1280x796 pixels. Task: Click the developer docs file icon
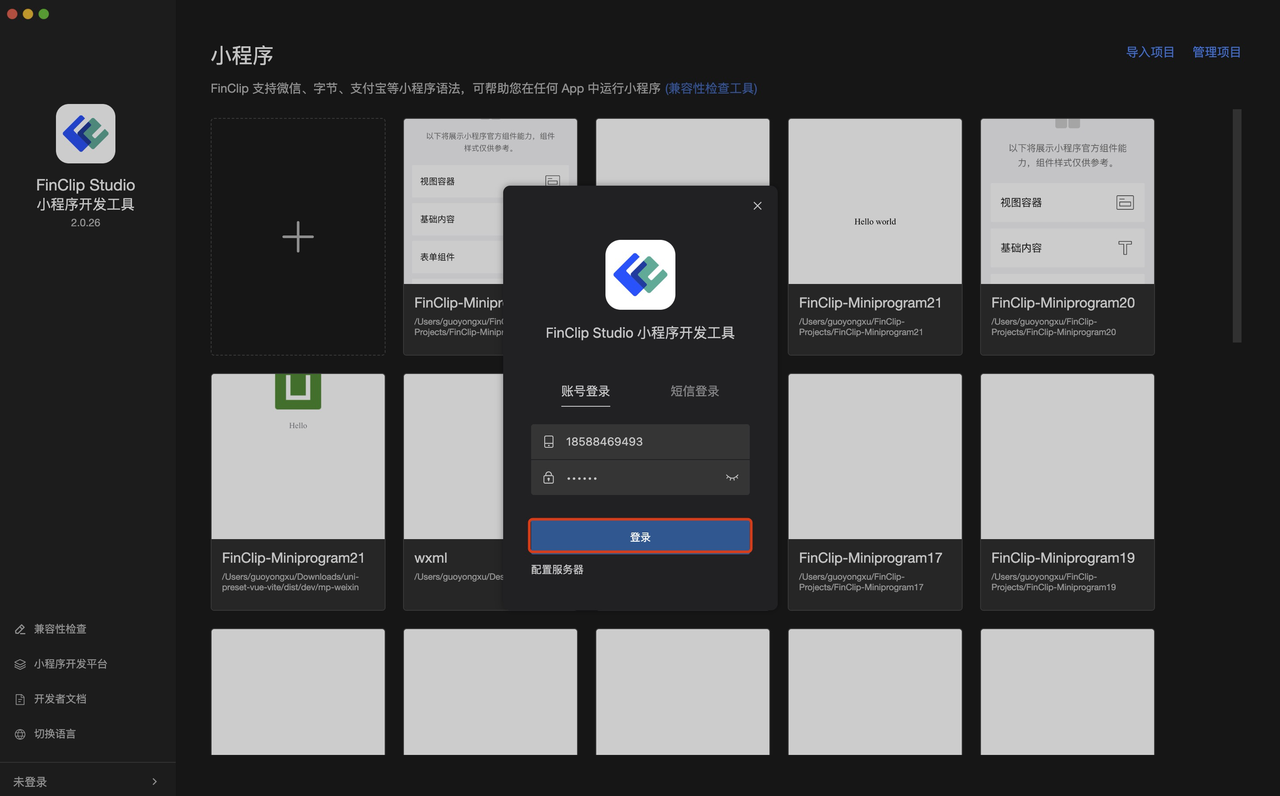pos(20,699)
